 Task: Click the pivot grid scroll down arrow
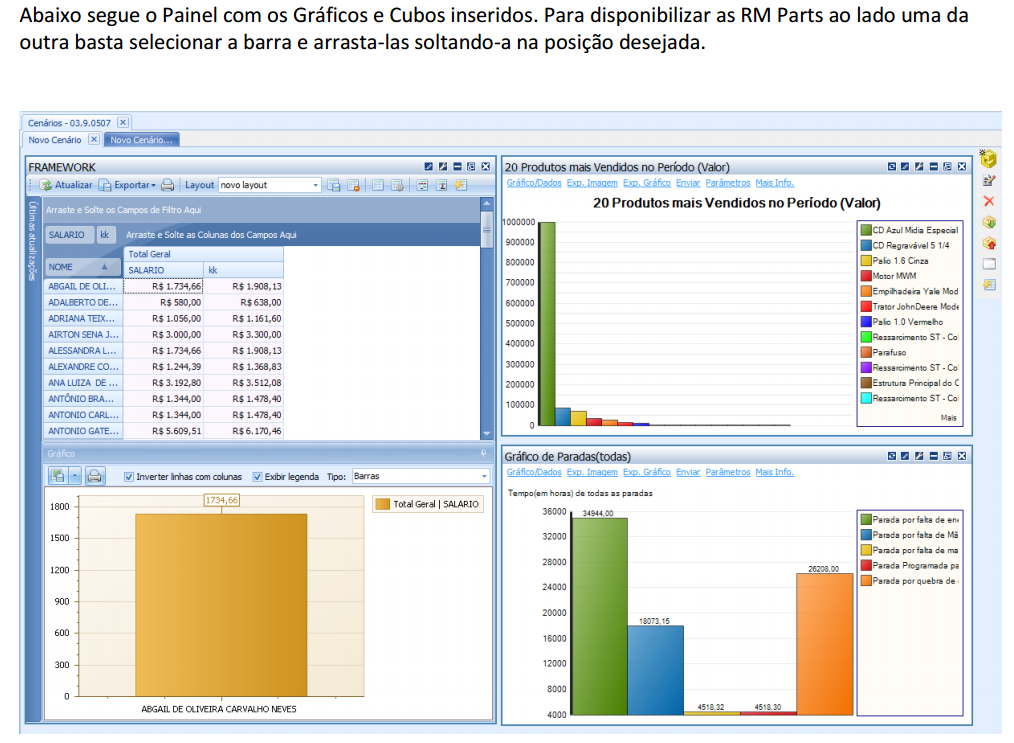tap(487, 434)
